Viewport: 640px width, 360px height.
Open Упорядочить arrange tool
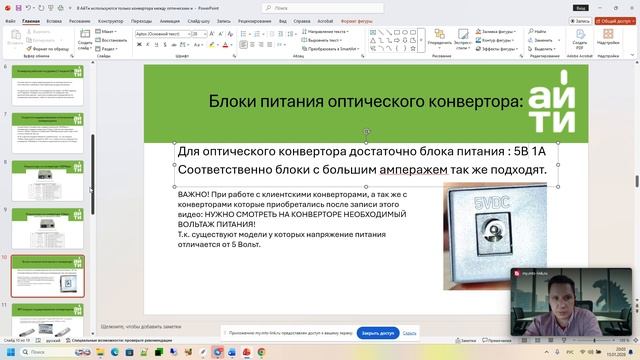click(x=440, y=38)
